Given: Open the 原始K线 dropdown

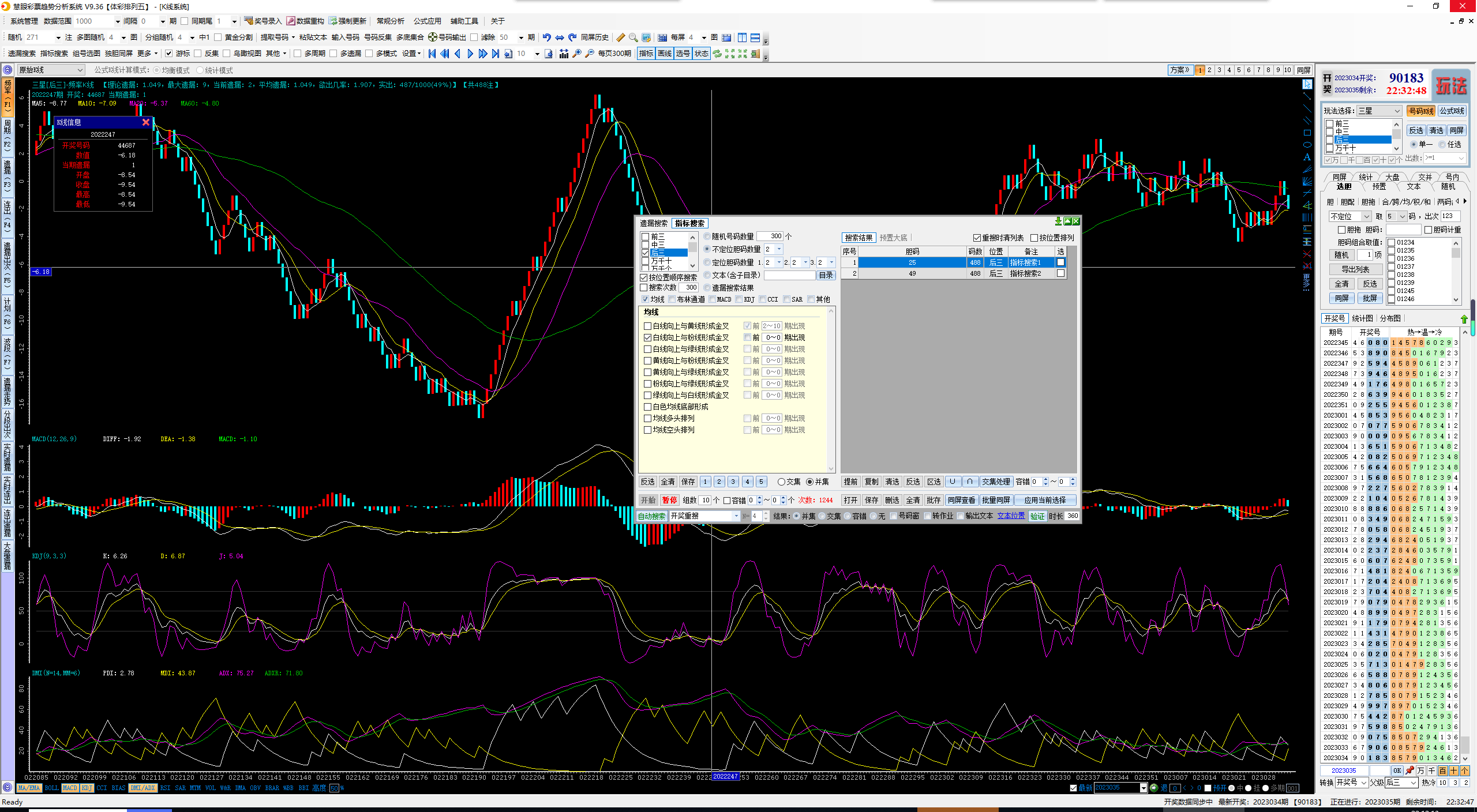Looking at the screenshot, I should pyautogui.click(x=81, y=70).
